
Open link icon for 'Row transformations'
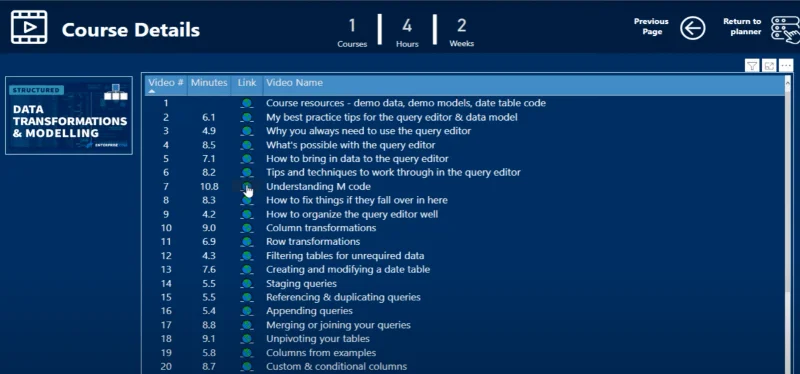[247, 242]
